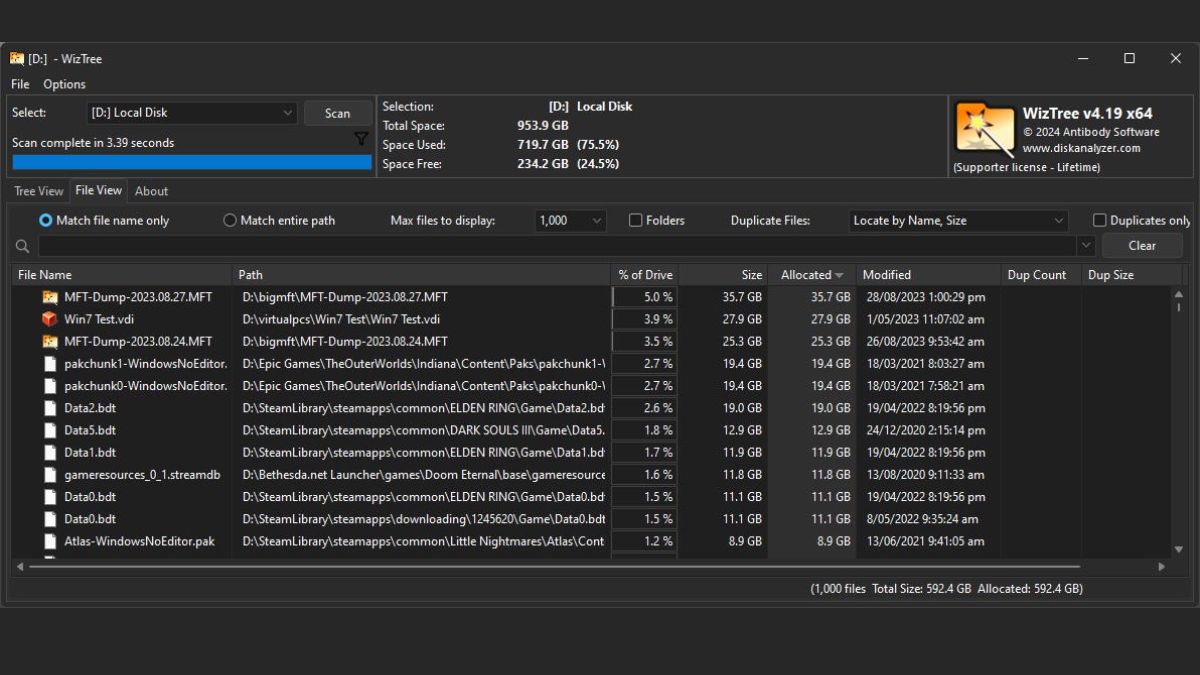Click the 25.3 GB value in Allocated column

click(x=831, y=341)
